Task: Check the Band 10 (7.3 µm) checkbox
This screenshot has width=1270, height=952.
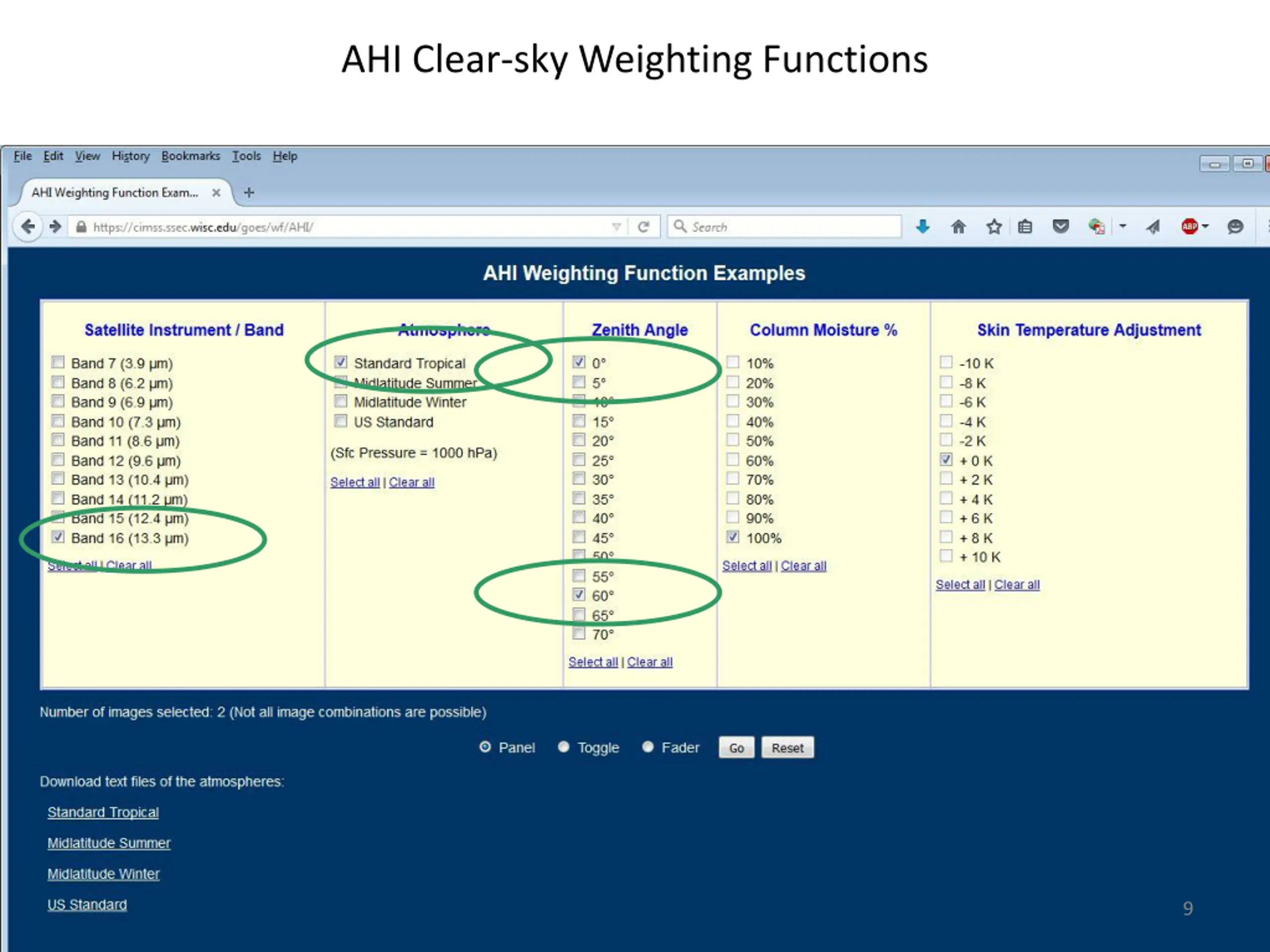Action: coord(58,420)
